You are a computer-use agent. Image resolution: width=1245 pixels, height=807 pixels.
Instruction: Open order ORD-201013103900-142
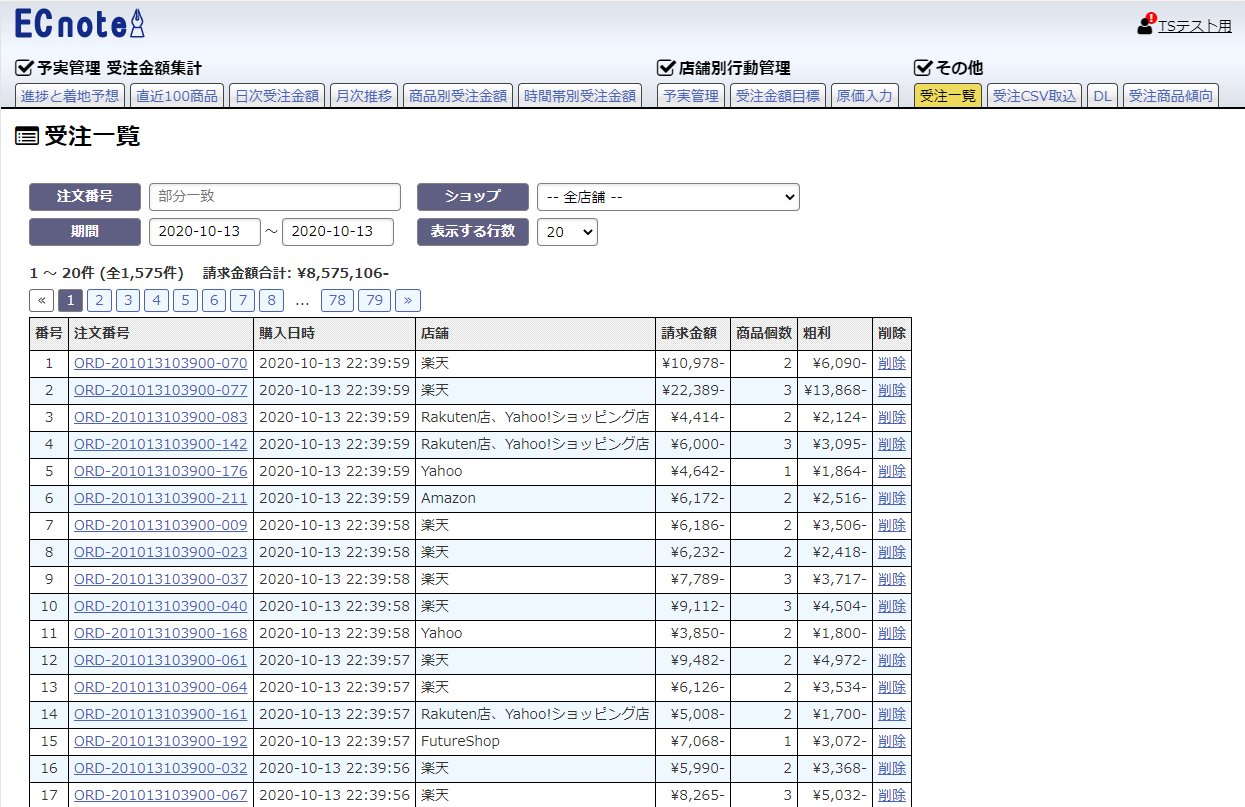(x=160, y=444)
